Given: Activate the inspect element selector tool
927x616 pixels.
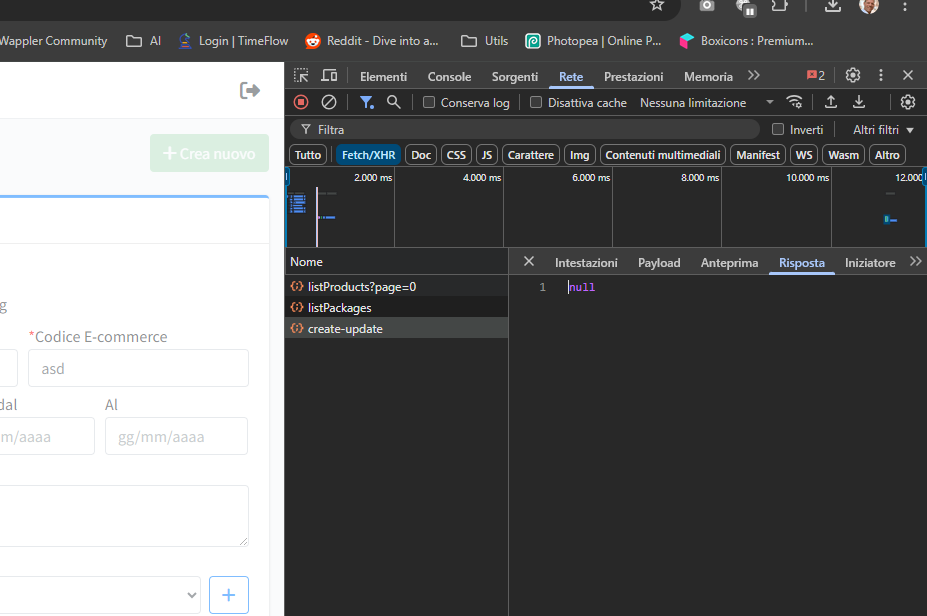Looking at the screenshot, I should click(x=301, y=76).
